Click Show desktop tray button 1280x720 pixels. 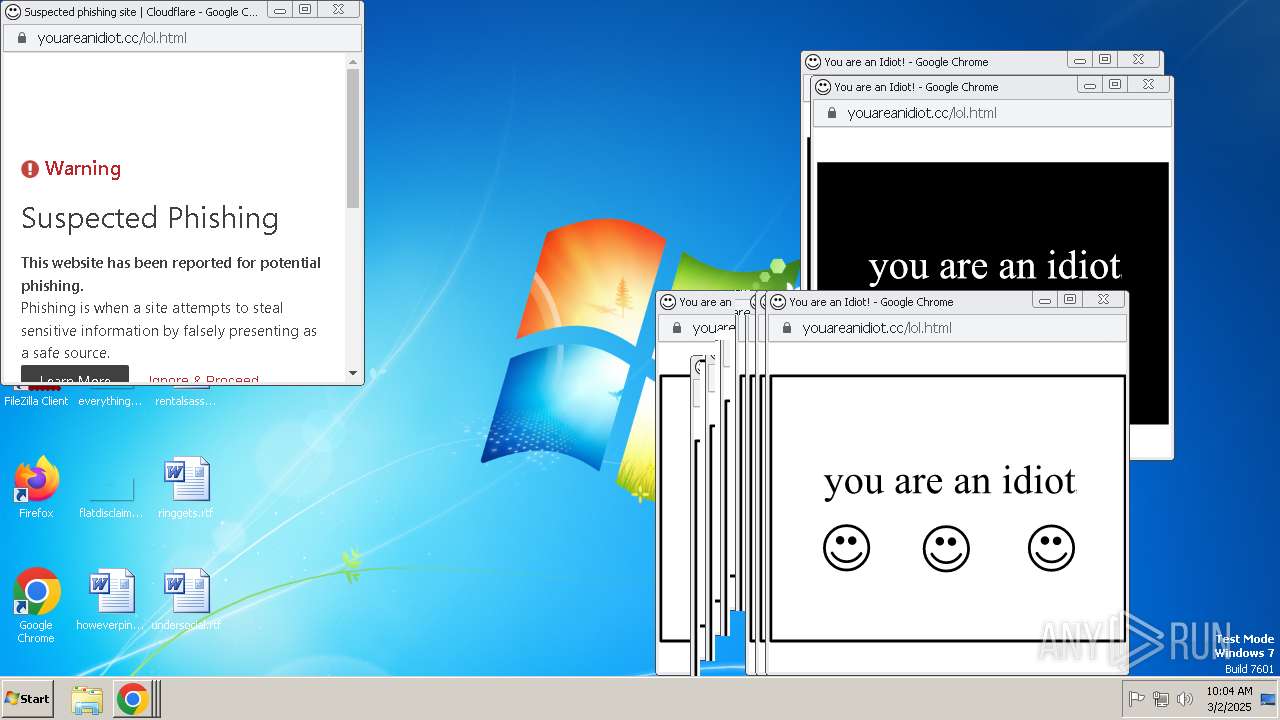(1268, 699)
